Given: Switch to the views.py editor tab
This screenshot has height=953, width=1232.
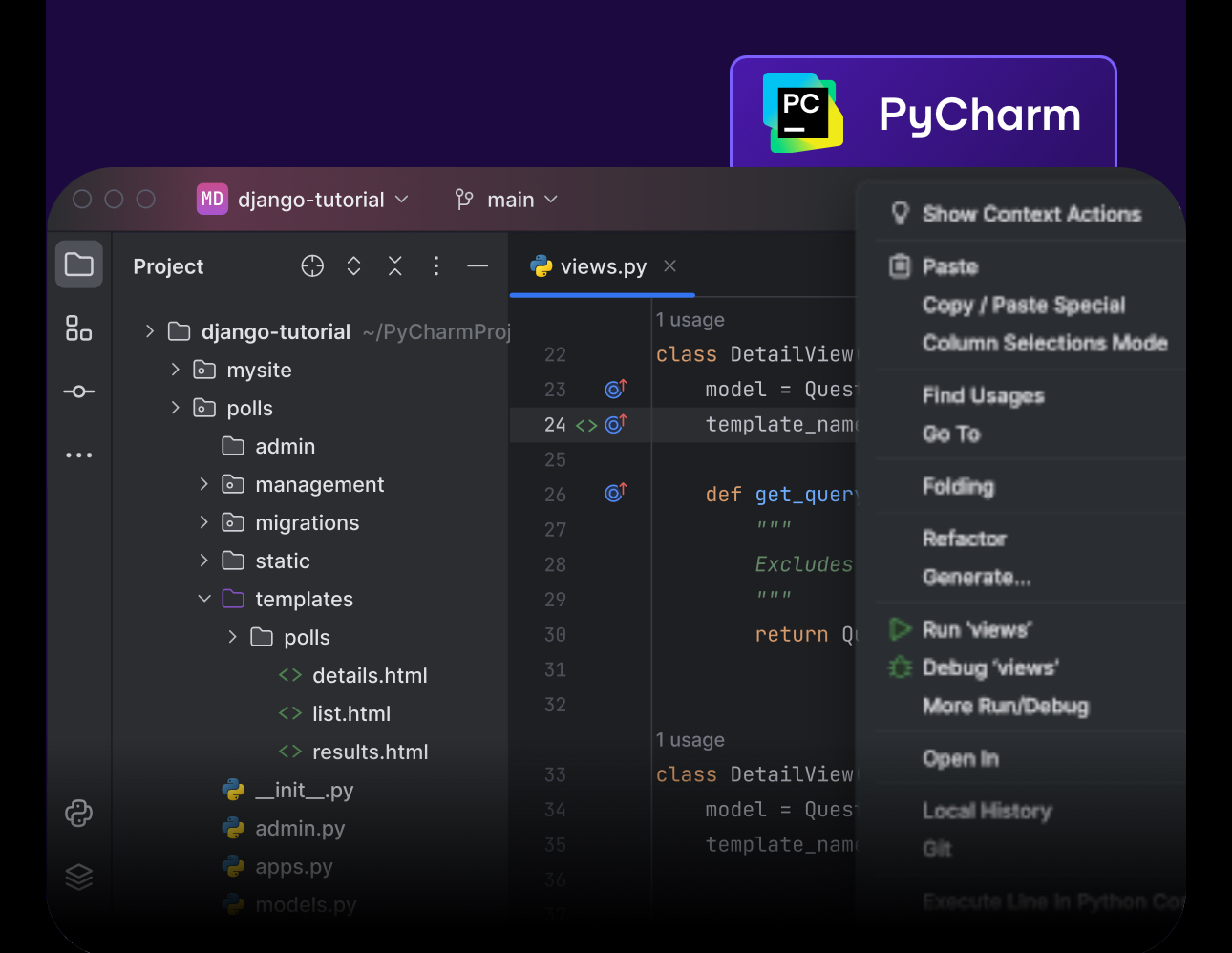Looking at the screenshot, I should 603,266.
